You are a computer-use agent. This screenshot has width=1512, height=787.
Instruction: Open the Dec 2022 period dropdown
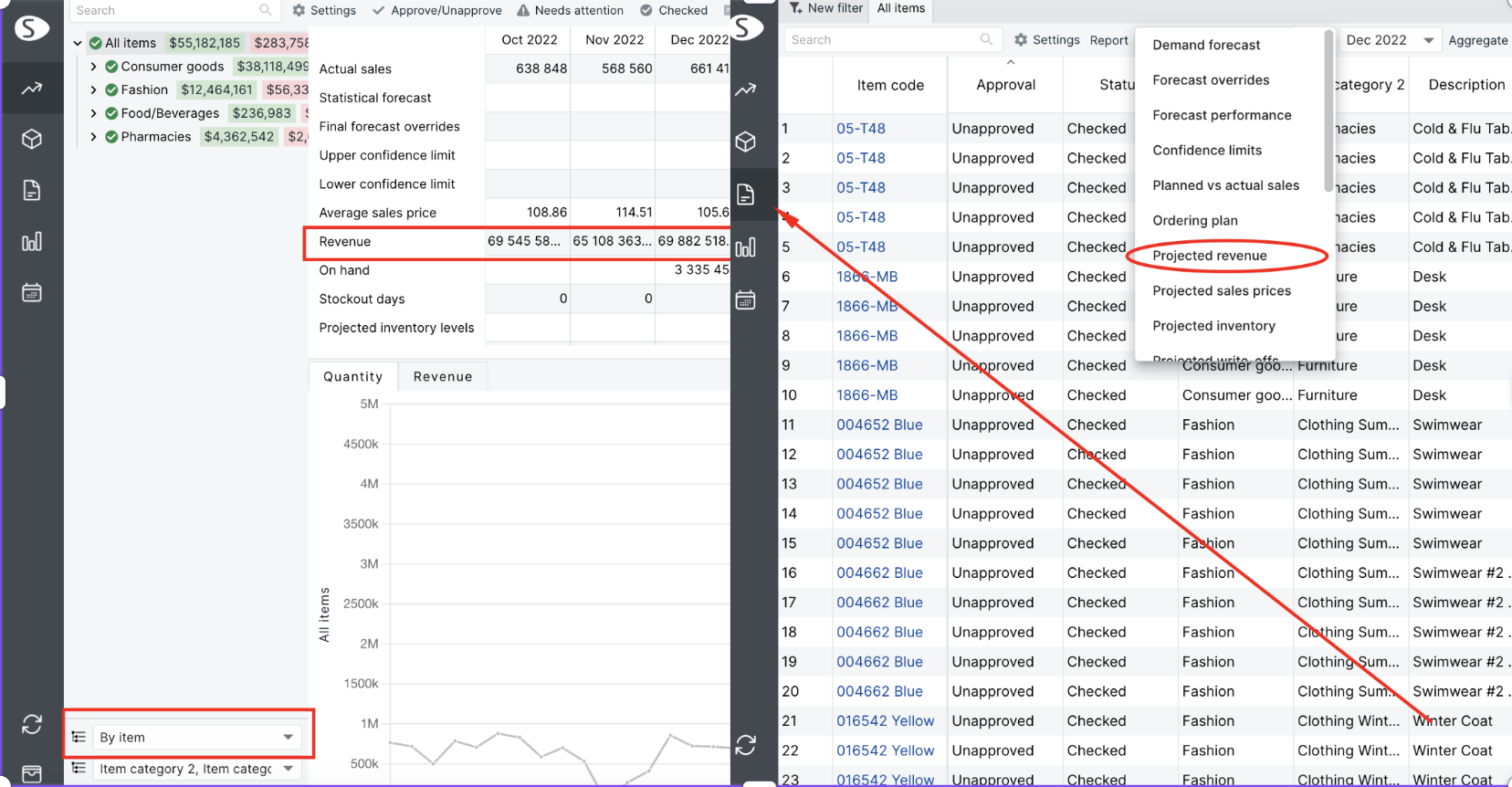1390,40
